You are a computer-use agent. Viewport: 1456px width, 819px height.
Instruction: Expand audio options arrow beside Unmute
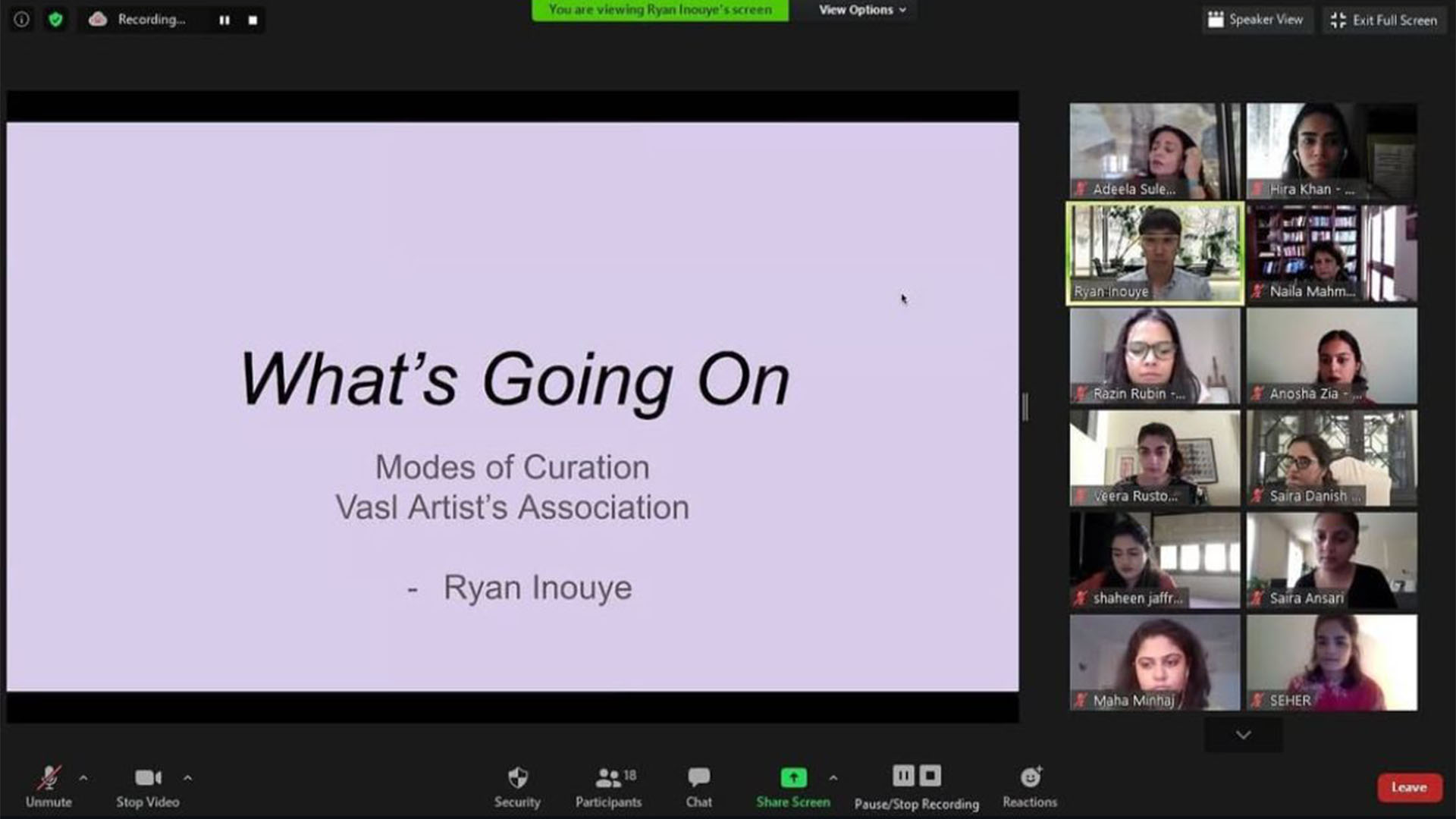pos(83,778)
